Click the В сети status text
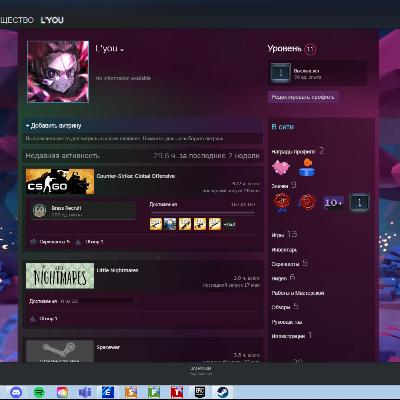Viewport: 400px width, 400px height. click(283, 127)
